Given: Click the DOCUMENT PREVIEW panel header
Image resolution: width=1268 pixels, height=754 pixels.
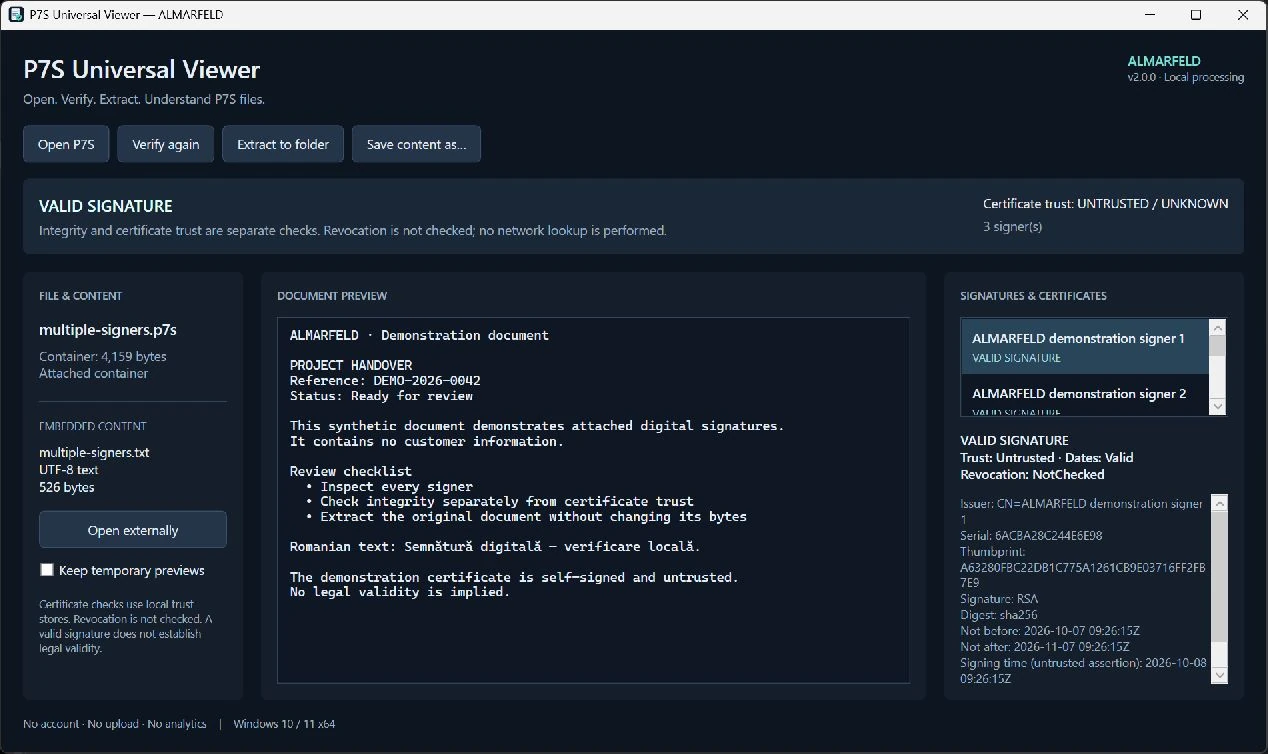Looking at the screenshot, I should pos(332,296).
